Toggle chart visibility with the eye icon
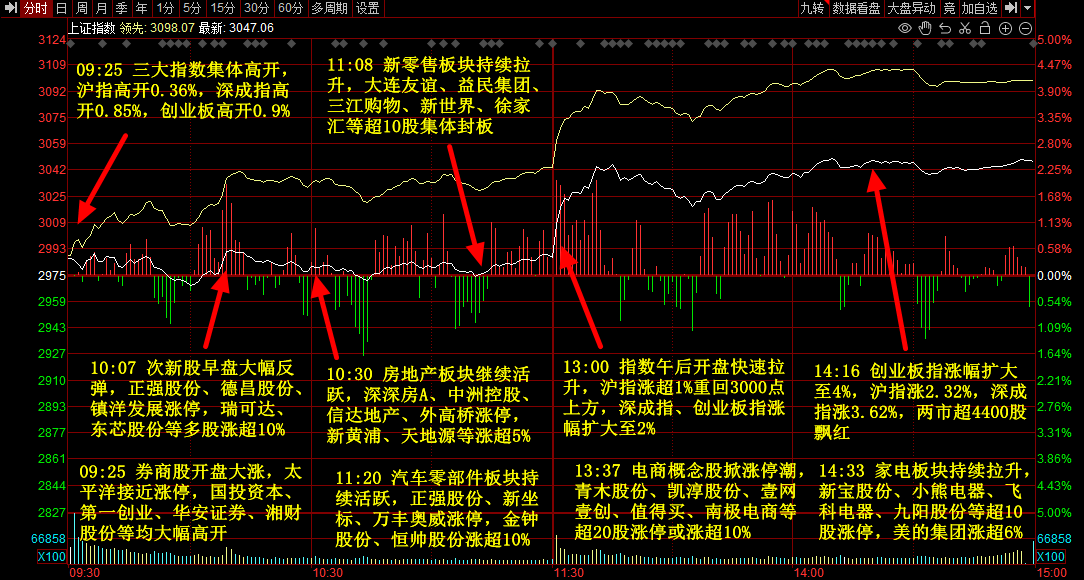 point(905,29)
